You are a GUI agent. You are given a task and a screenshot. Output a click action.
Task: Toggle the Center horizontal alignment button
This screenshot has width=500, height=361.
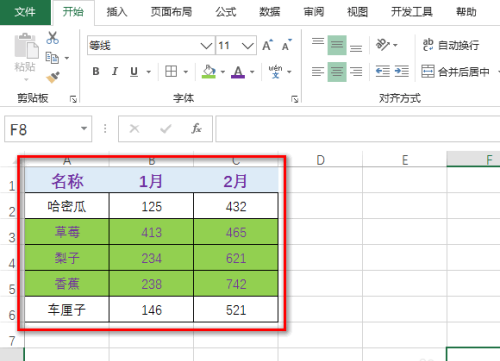[x=337, y=72]
